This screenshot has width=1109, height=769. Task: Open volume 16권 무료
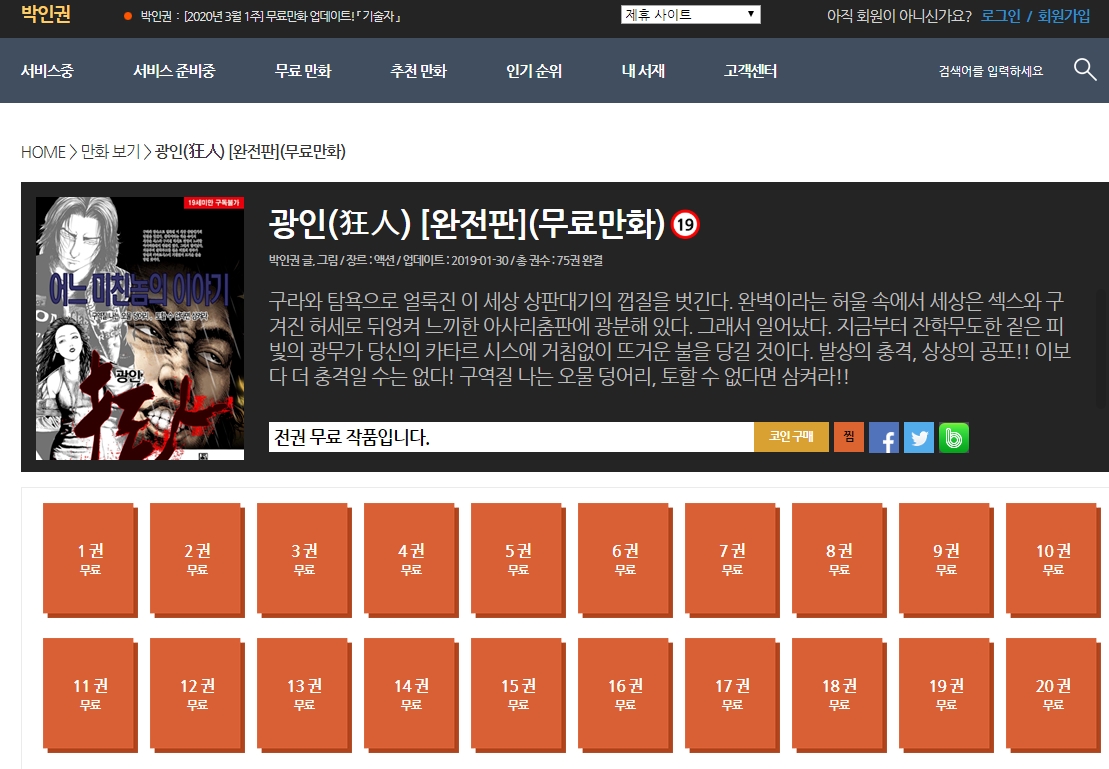[625, 694]
